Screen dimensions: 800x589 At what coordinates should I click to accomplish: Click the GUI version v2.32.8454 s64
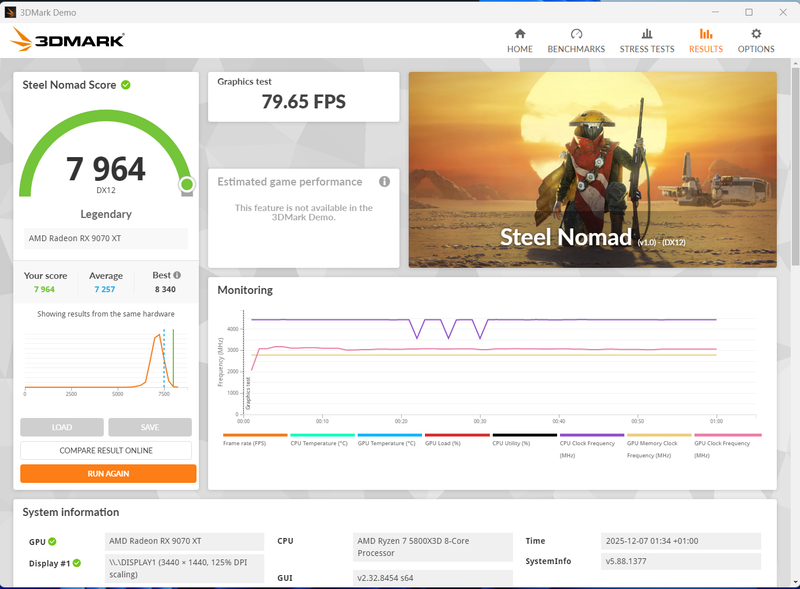433,578
